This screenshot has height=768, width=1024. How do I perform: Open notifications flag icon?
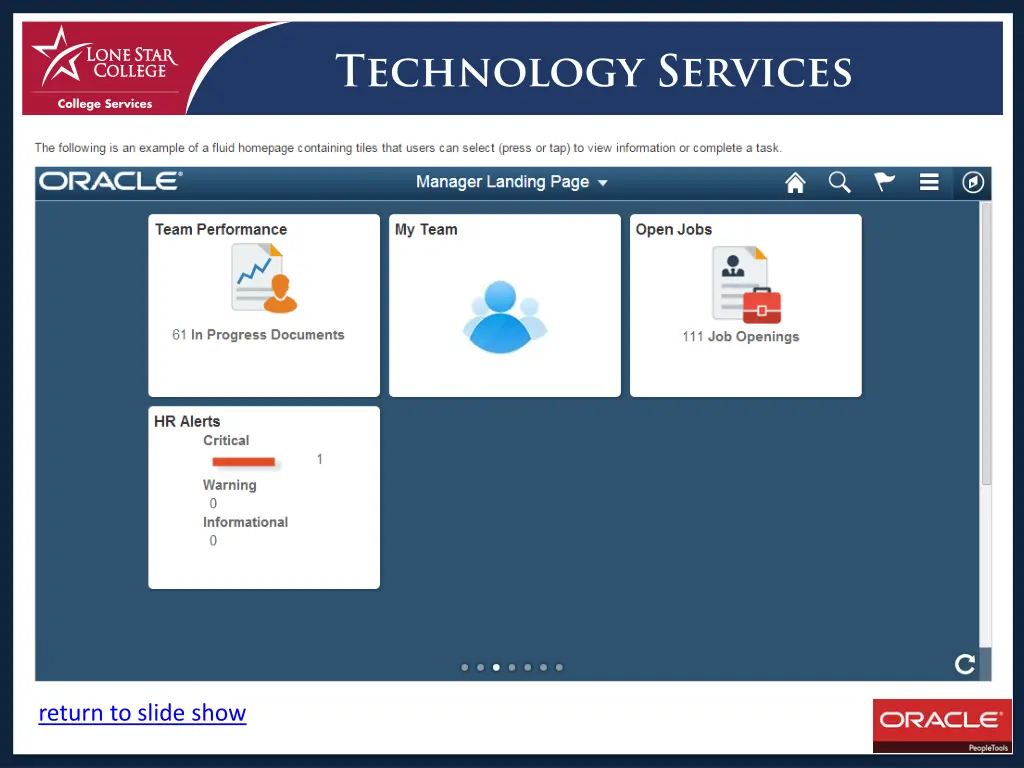pyautogui.click(x=884, y=182)
